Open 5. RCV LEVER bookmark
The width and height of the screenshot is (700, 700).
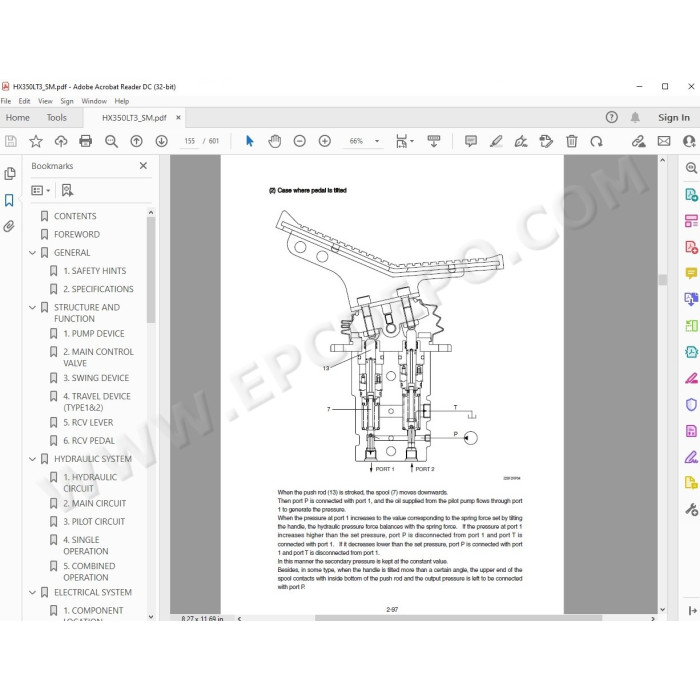pyautogui.click(x=88, y=422)
